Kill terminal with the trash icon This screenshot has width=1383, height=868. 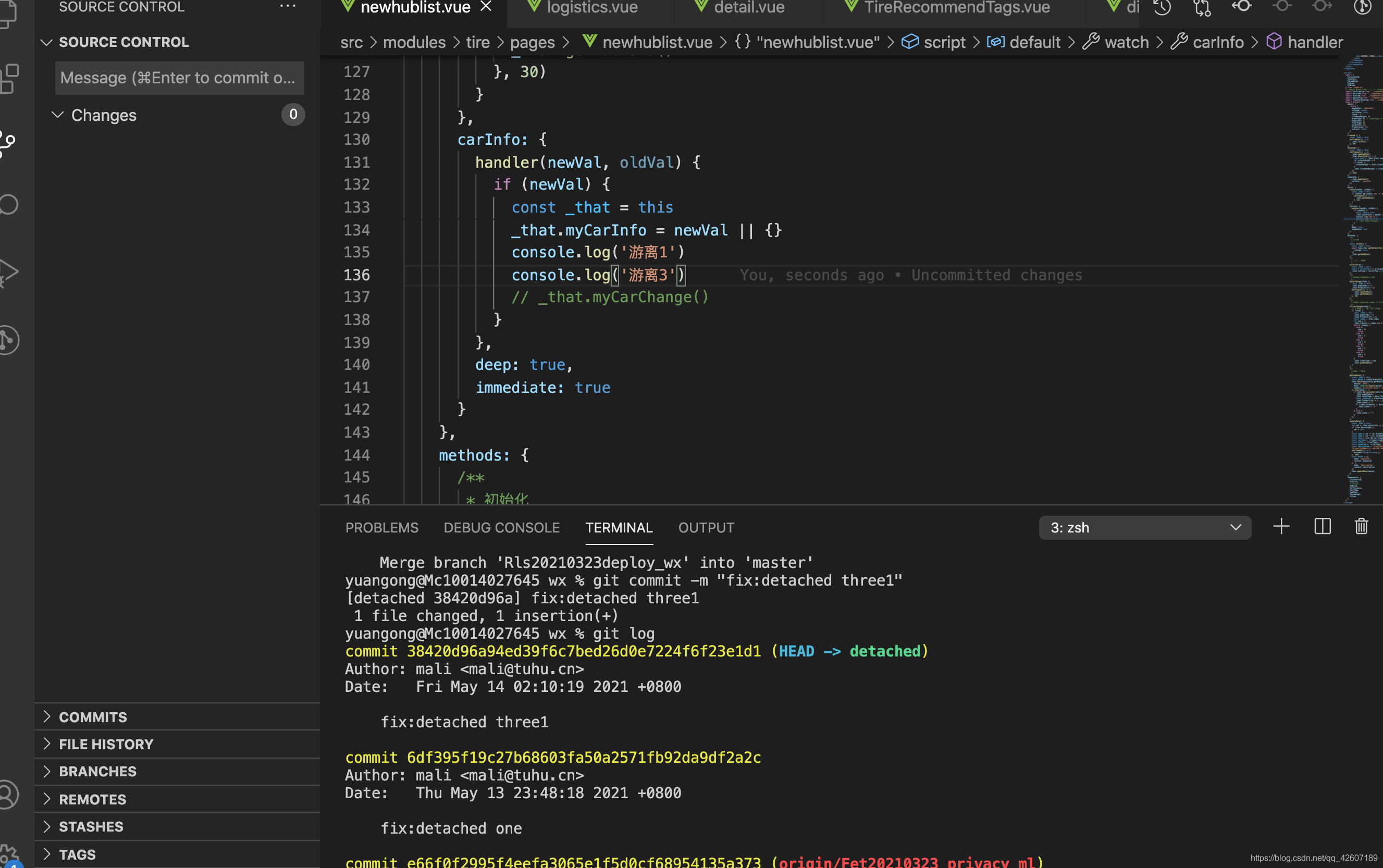(x=1361, y=527)
